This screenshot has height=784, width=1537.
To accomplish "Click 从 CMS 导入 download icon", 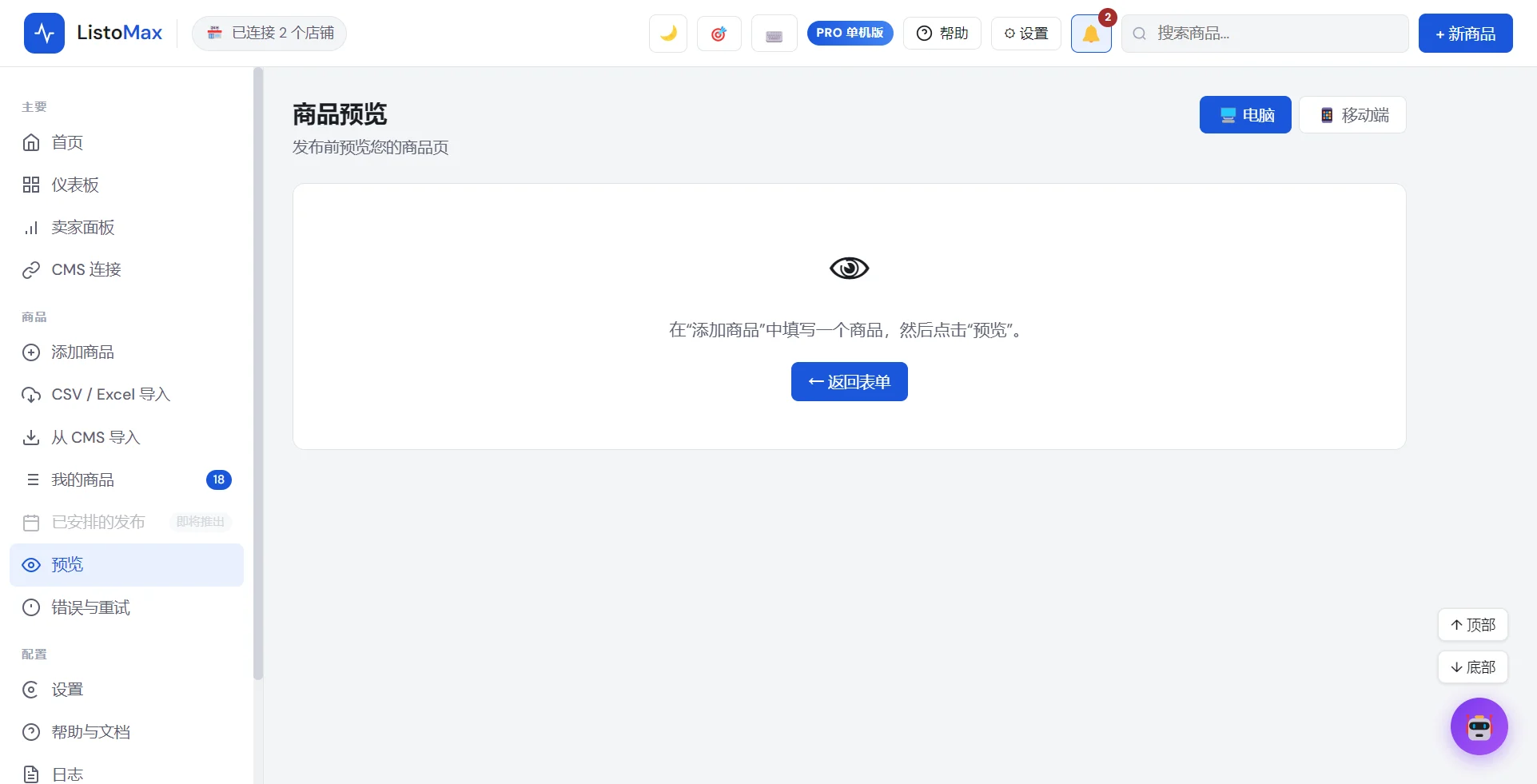I will click(31, 437).
